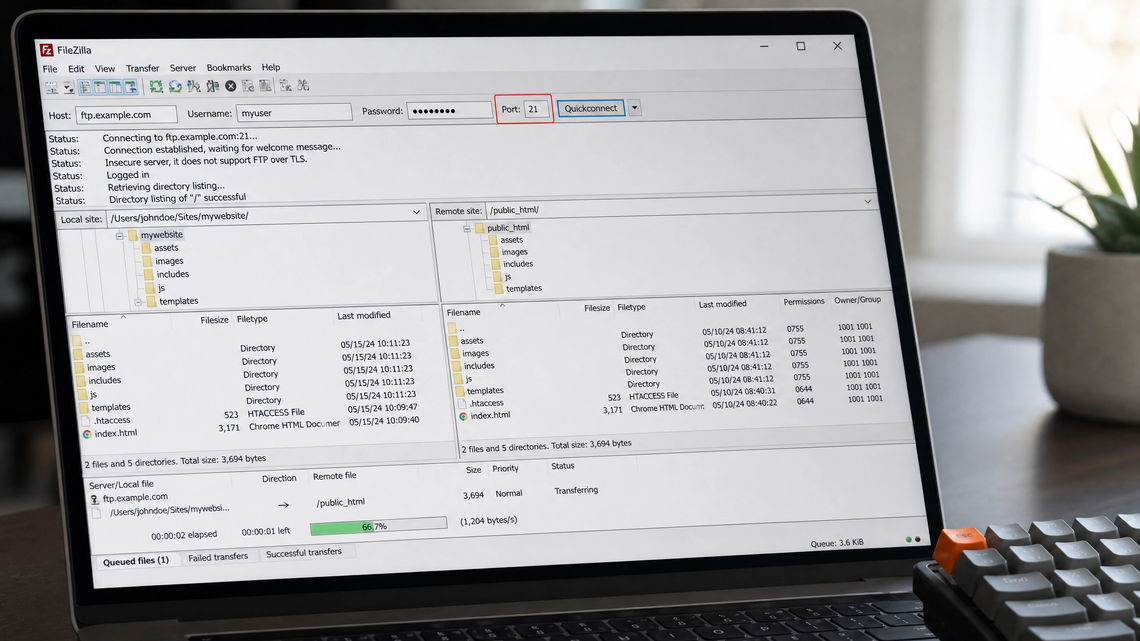The width and height of the screenshot is (1140, 641).
Task: Open the File menu
Action: pos(49,69)
